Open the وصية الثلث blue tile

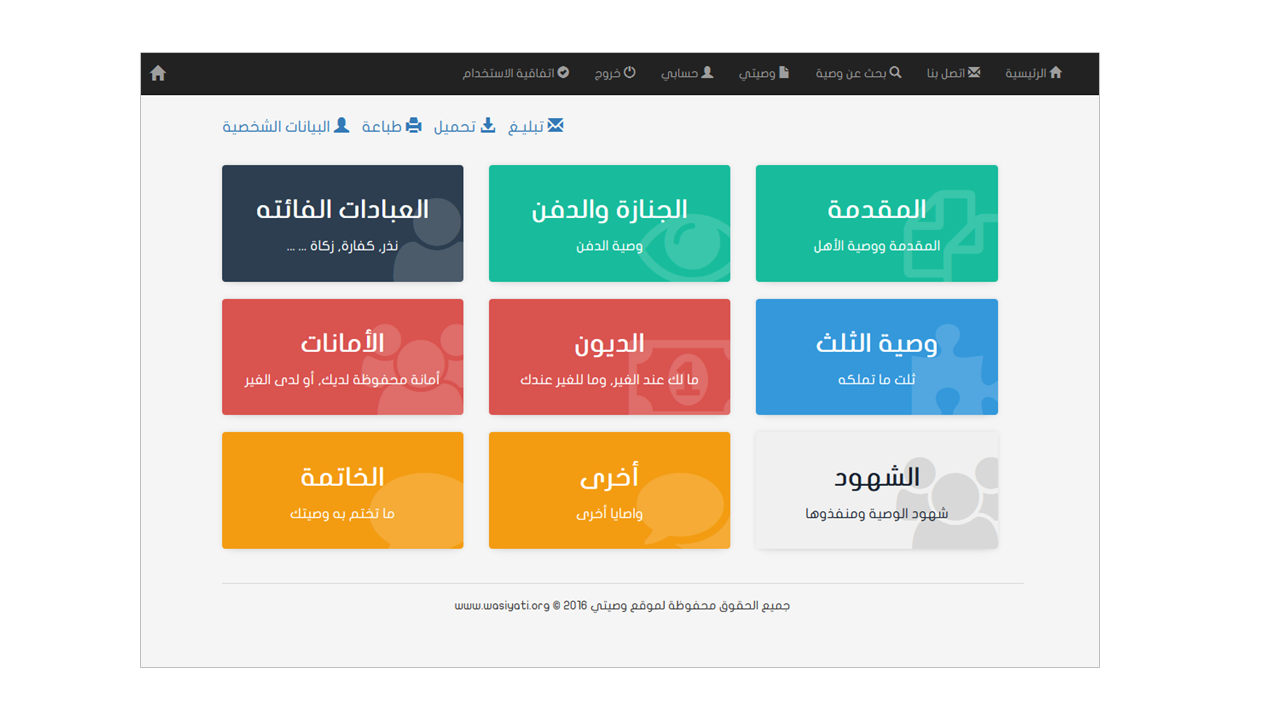876,356
